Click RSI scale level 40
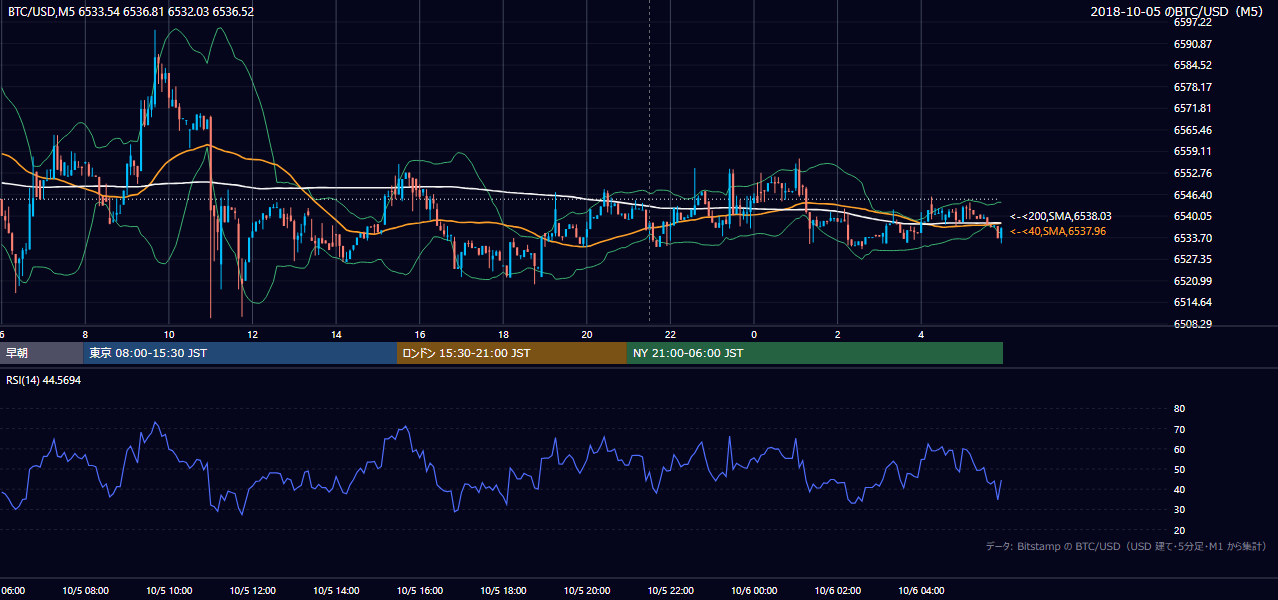Viewport: 1278px width, 600px height. (x=1179, y=489)
